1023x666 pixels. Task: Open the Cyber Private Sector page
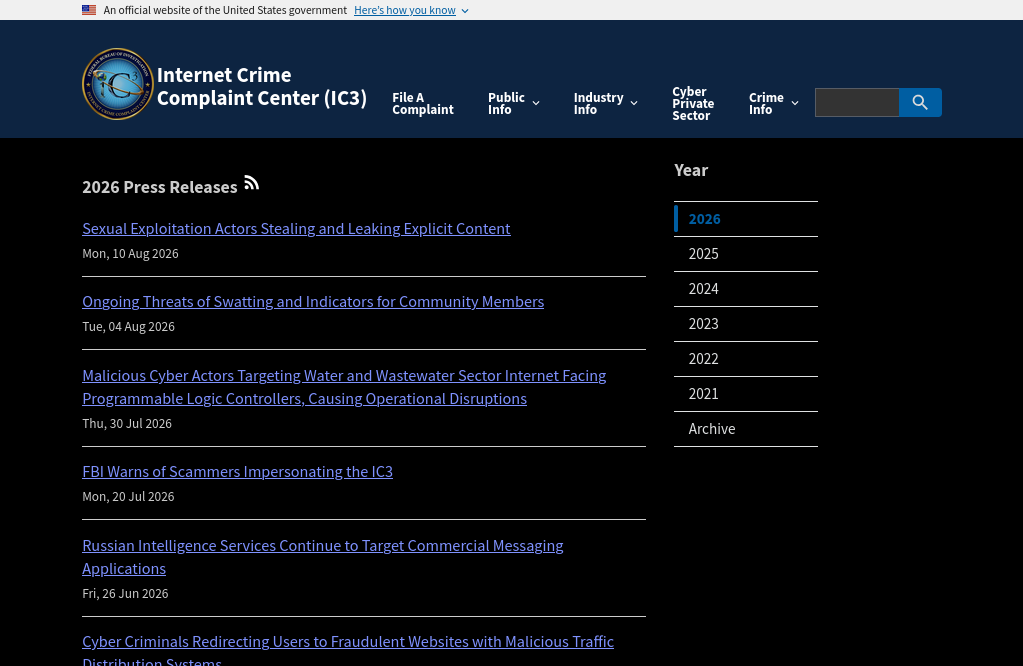point(693,103)
